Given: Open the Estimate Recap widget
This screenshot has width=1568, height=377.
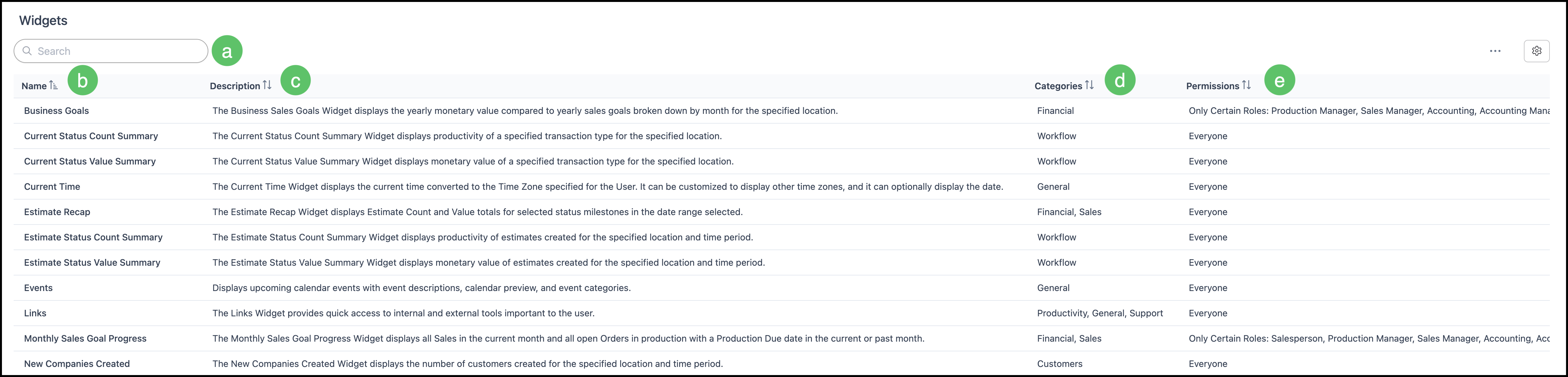Looking at the screenshot, I should pos(781,212).
